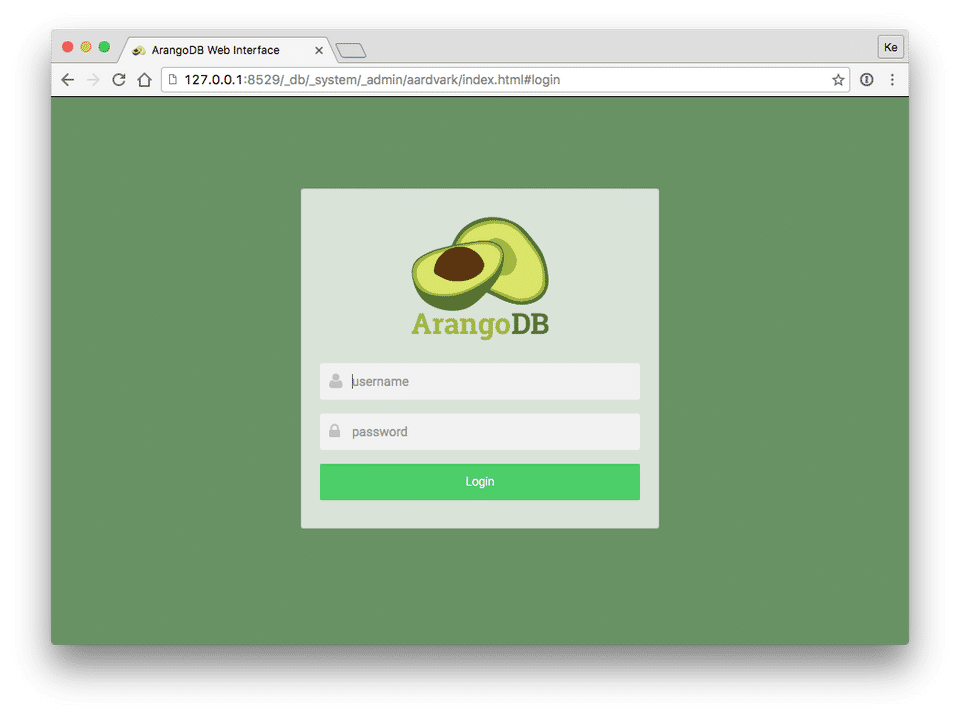Click the circular extension icon beside star
The height and width of the screenshot is (718, 960).
[866, 80]
